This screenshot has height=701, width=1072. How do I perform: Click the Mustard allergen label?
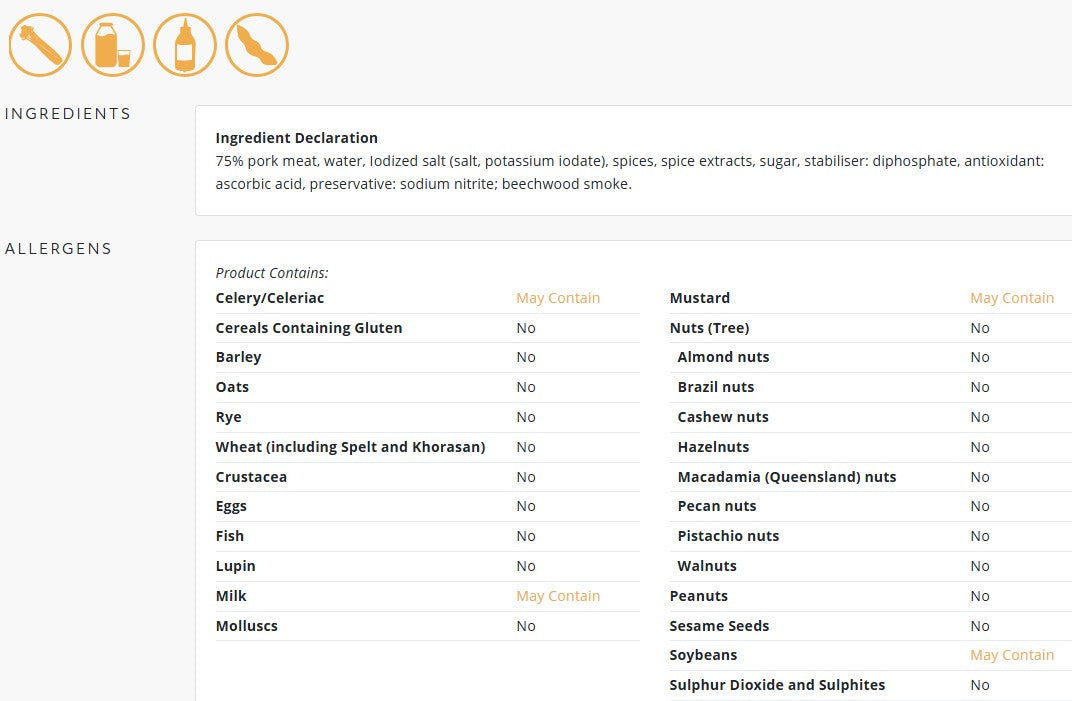[x=700, y=298]
